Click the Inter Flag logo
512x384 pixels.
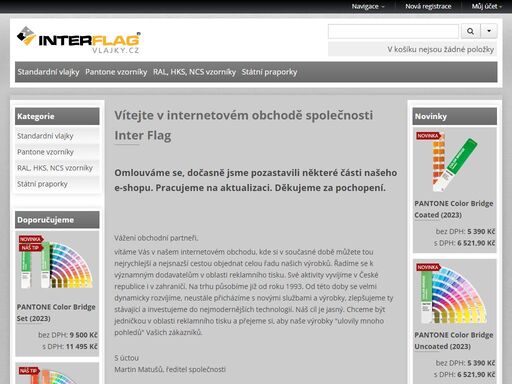pos(79,40)
